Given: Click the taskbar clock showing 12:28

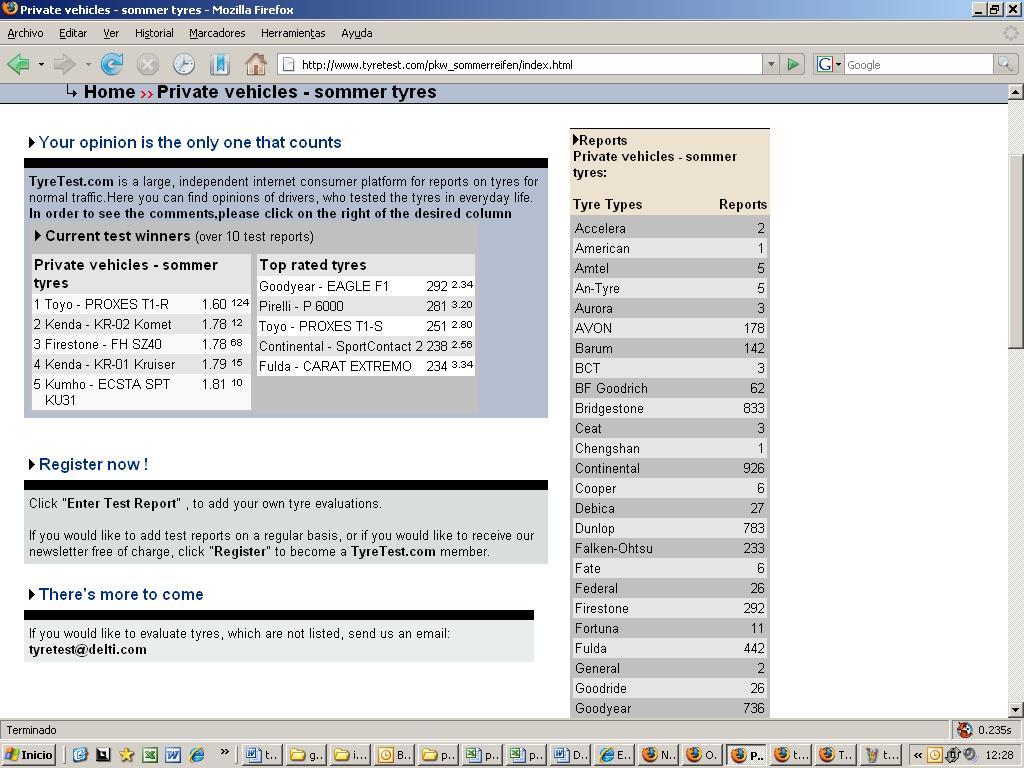Looking at the screenshot, I should [x=999, y=755].
